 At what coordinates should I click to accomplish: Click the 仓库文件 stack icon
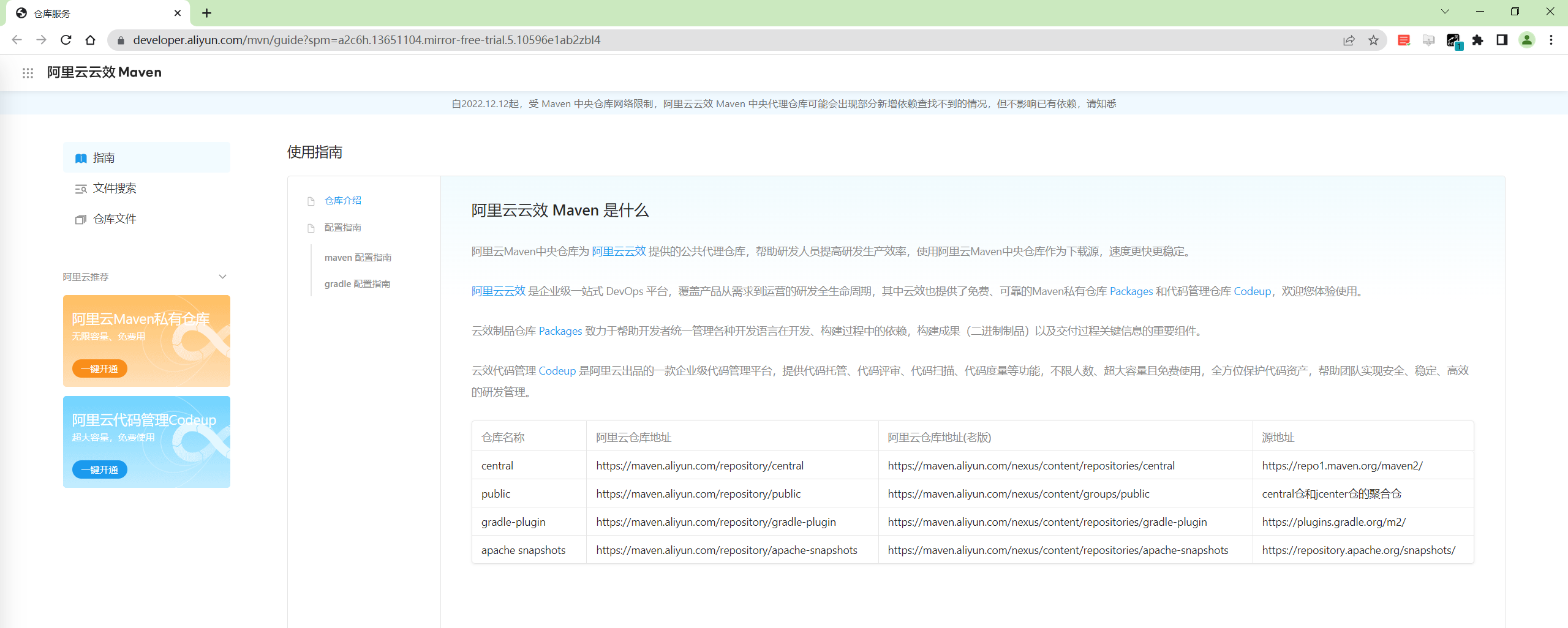click(x=81, y=220)
